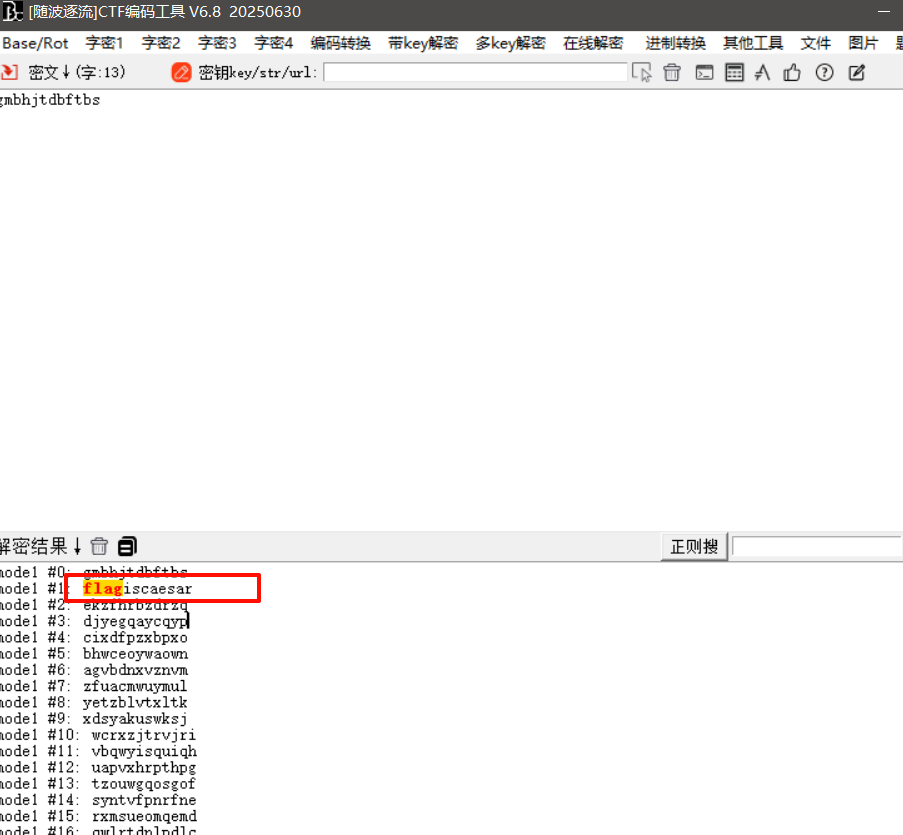Expand the 密文 down arrow
This screenshot has height=835, width=903.
pyautogui.click(x=66, y=72)
